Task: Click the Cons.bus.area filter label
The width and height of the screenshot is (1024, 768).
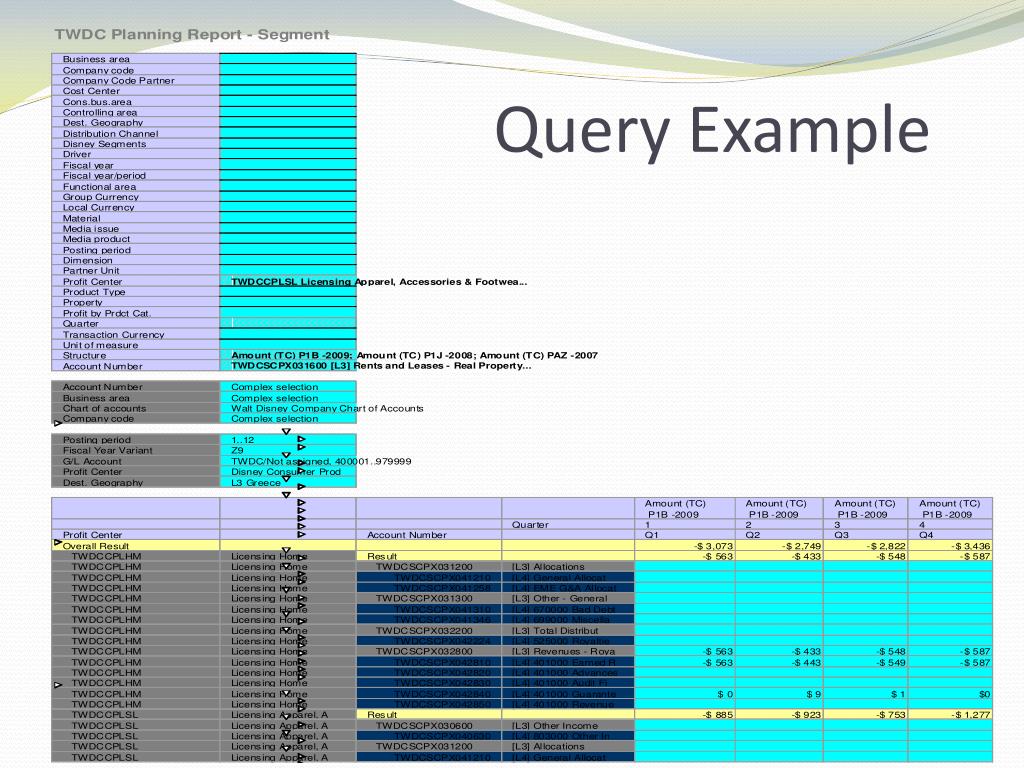Action: pyautogui.click(x=97, y=102)
